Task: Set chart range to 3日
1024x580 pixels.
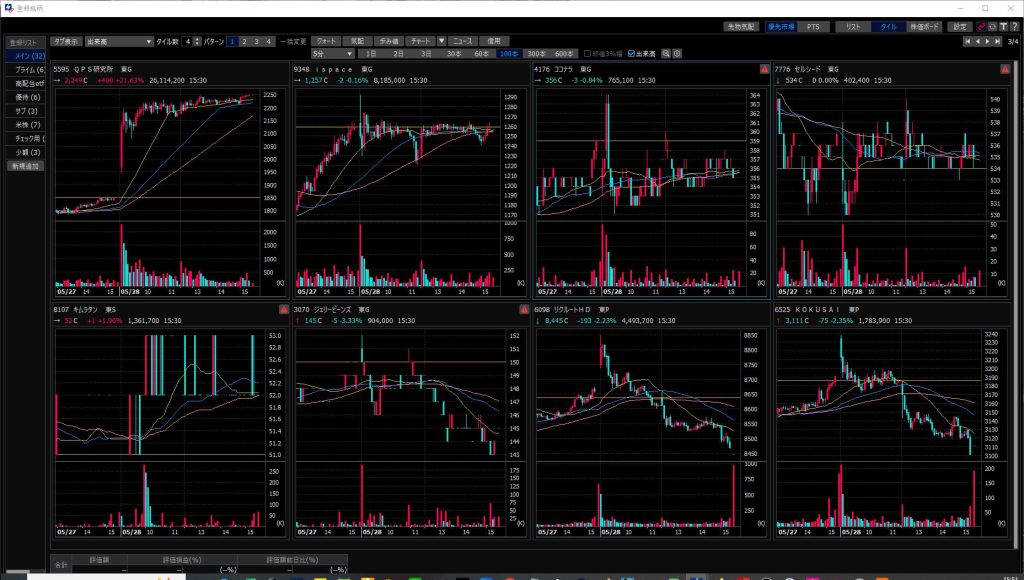Action: pos(426,54)
